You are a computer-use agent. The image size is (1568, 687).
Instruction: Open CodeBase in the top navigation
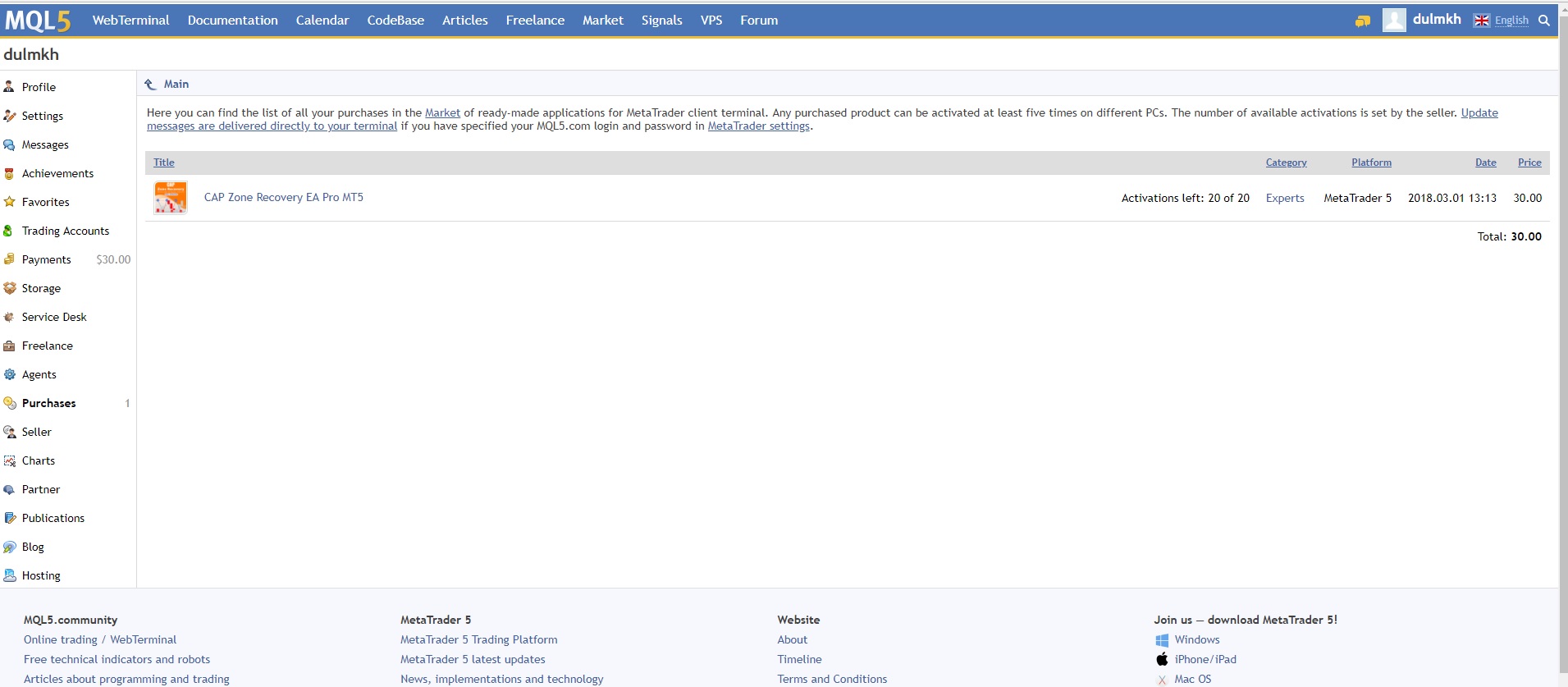click(395, 21)
